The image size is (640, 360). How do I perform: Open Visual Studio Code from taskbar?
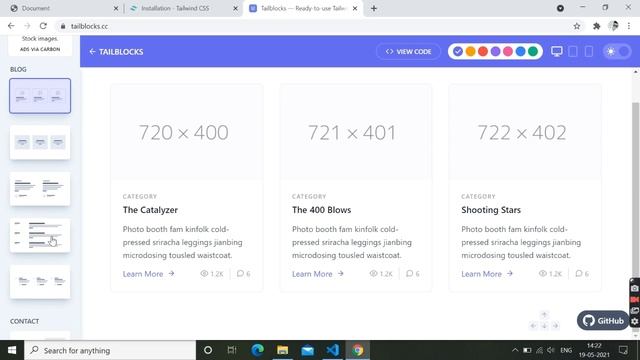pyautogui.click(x=332, y=350)
